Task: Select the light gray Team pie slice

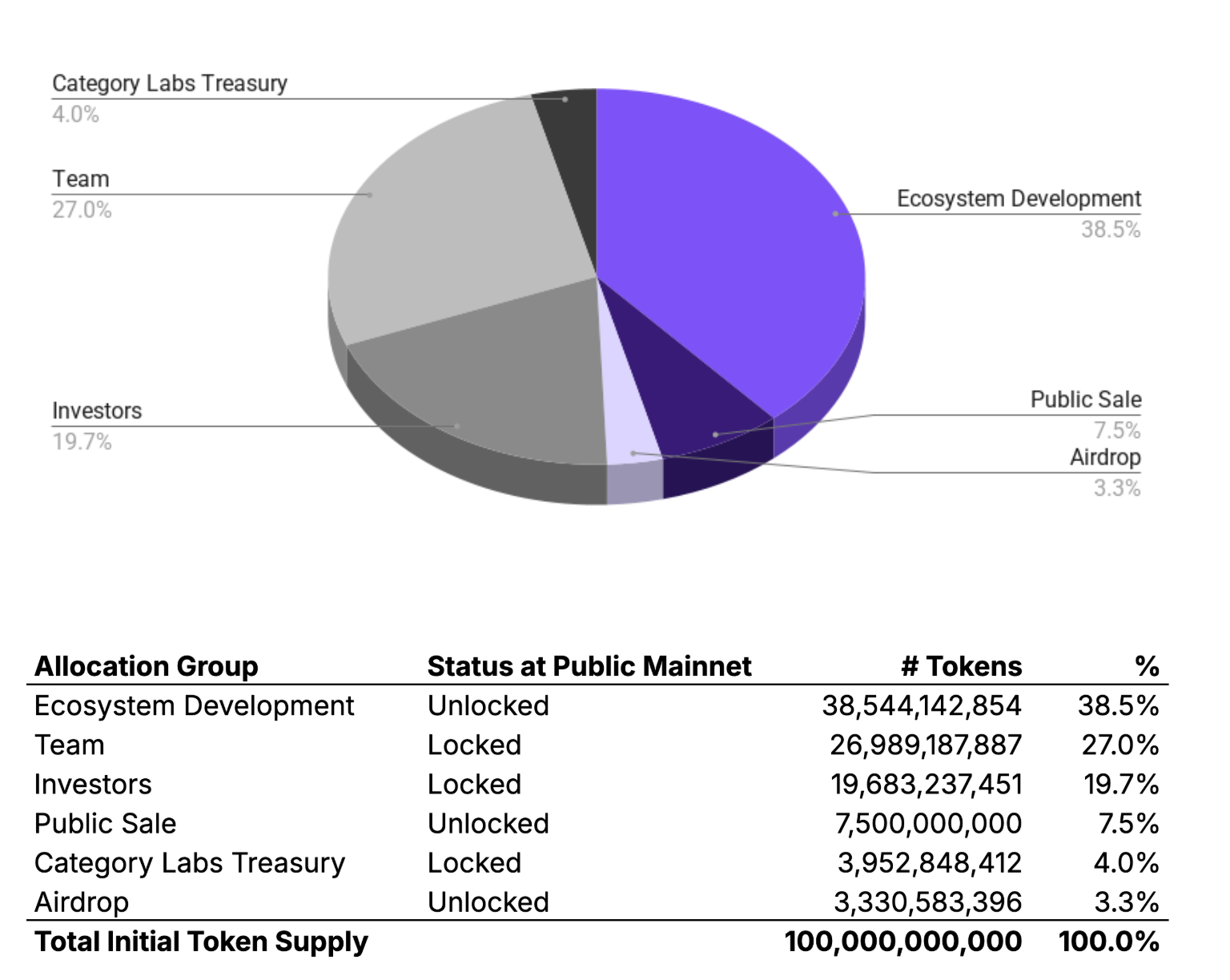Action: pos(456,224)
